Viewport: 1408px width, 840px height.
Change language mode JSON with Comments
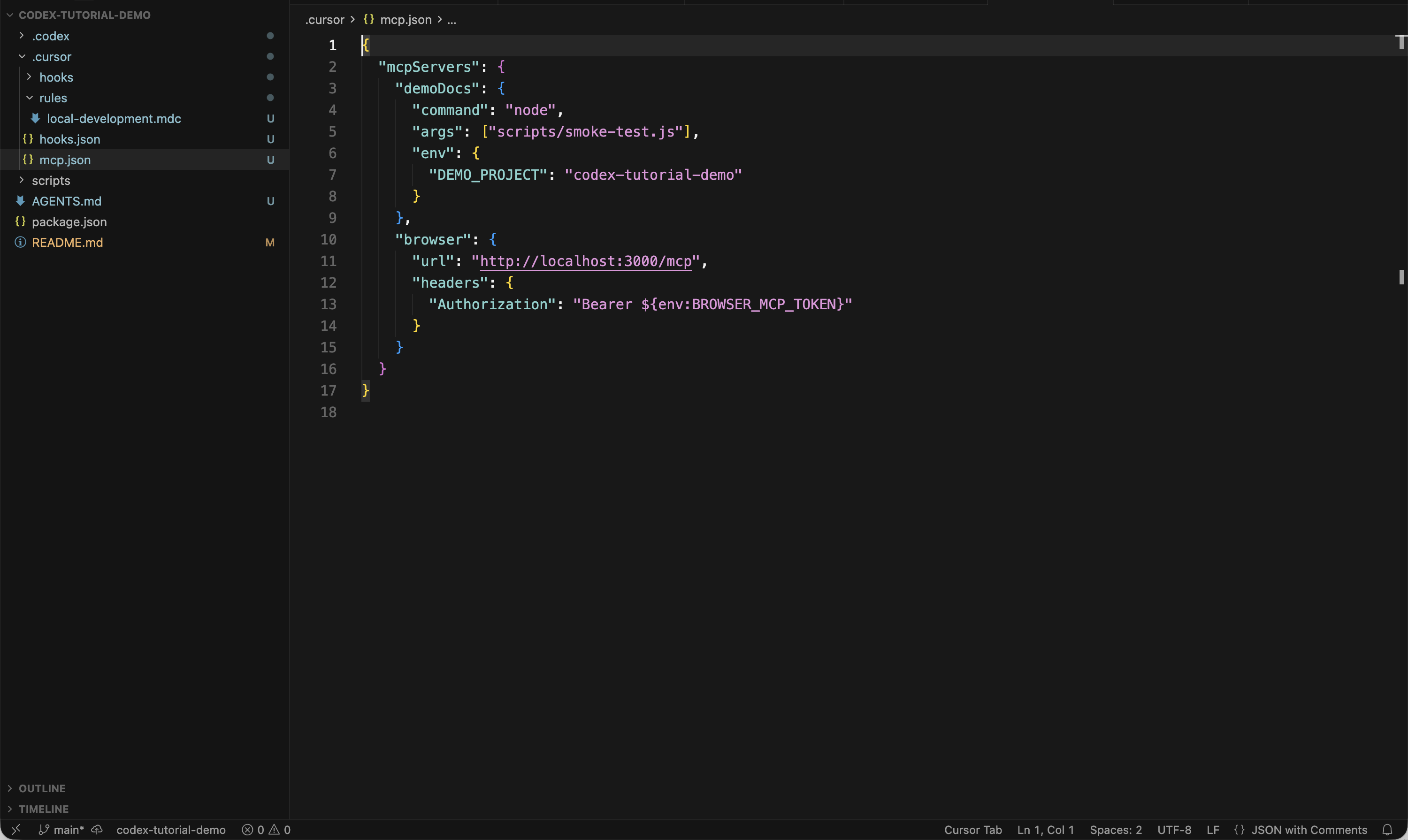click(x=1309, y=830)
